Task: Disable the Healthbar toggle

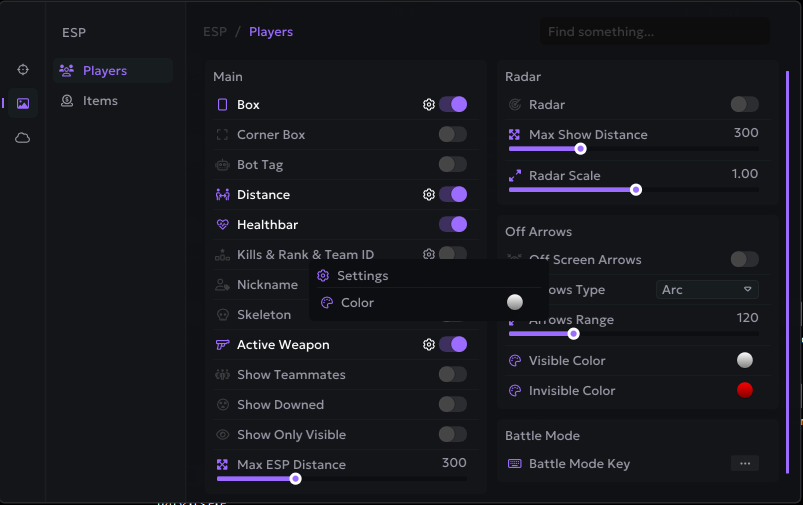Action: (x=452, y=225)
